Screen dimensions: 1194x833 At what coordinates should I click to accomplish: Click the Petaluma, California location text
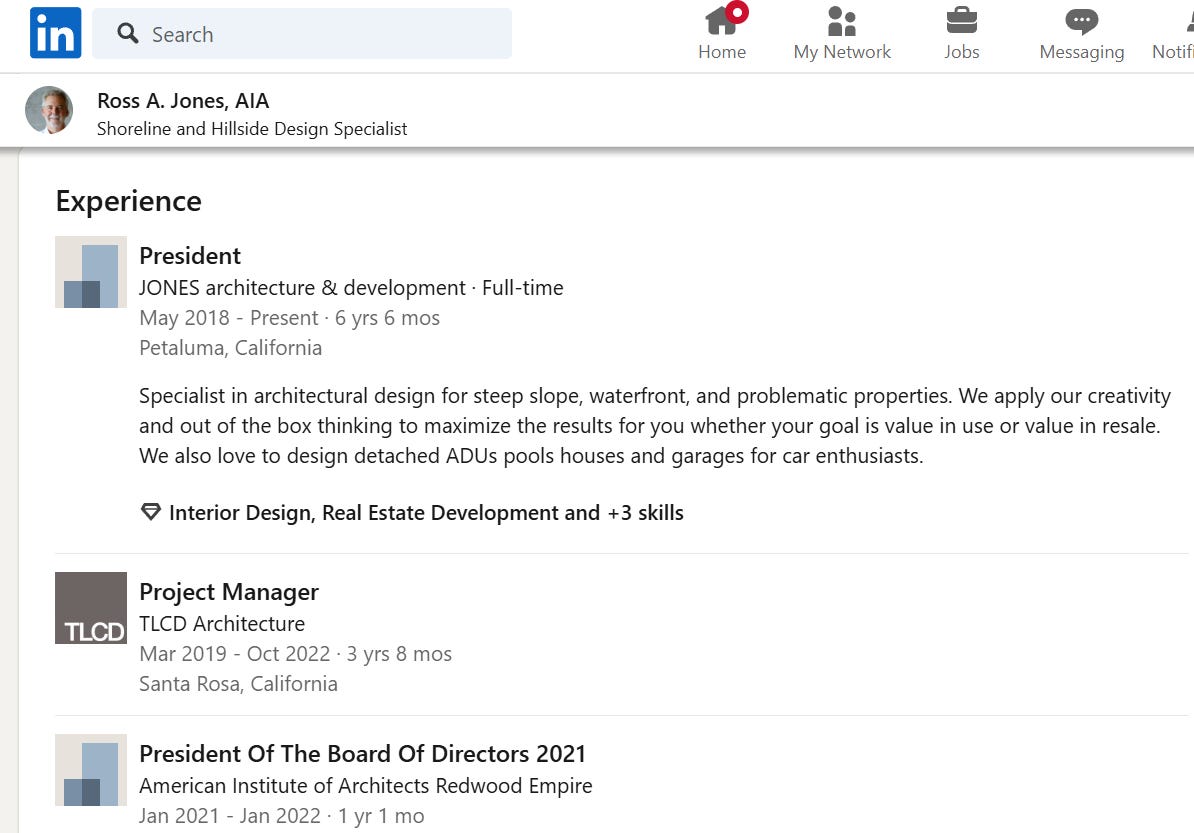point(231,348)
